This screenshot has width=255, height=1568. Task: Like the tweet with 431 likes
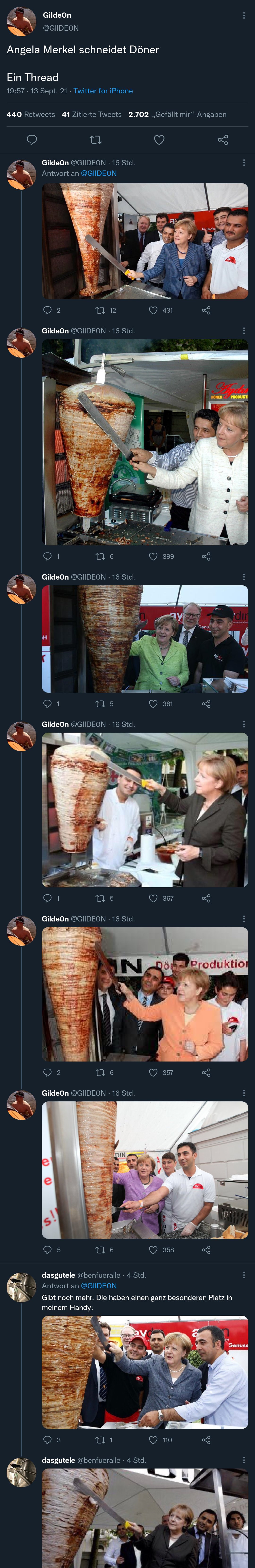[x=154, y=311]
